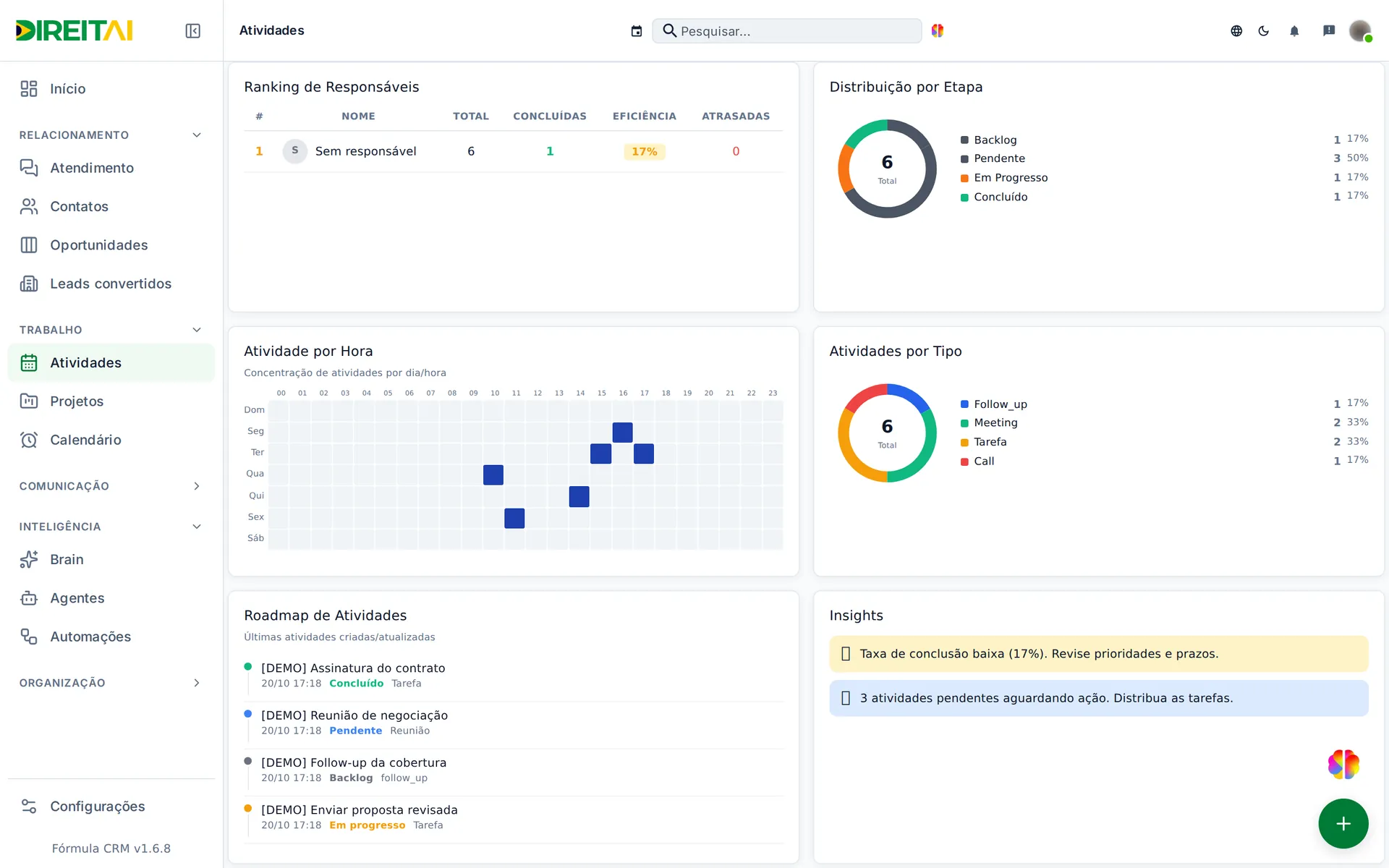Screen dimensions: 1389x868
Task: Open the feedback message icon
Action: coord(1329,30)
